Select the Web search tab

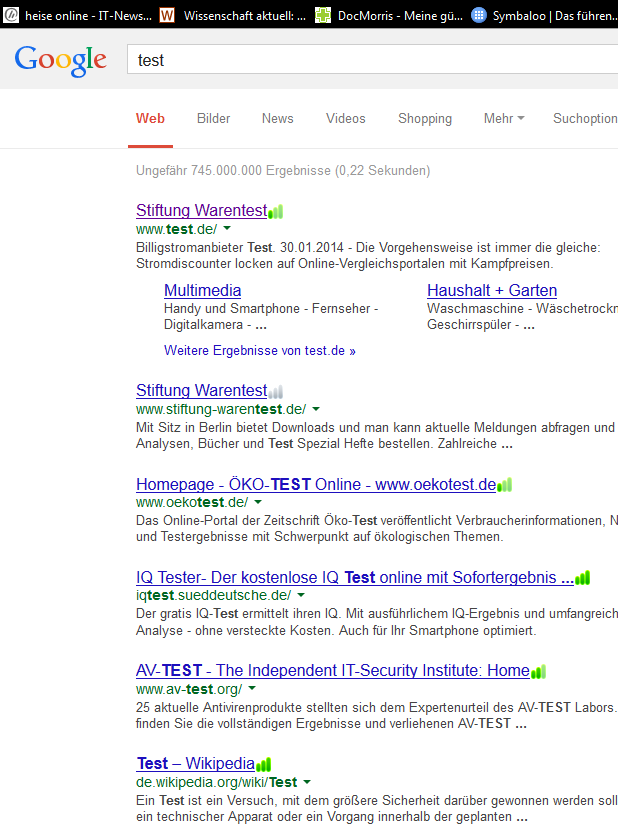coord(150,119)
